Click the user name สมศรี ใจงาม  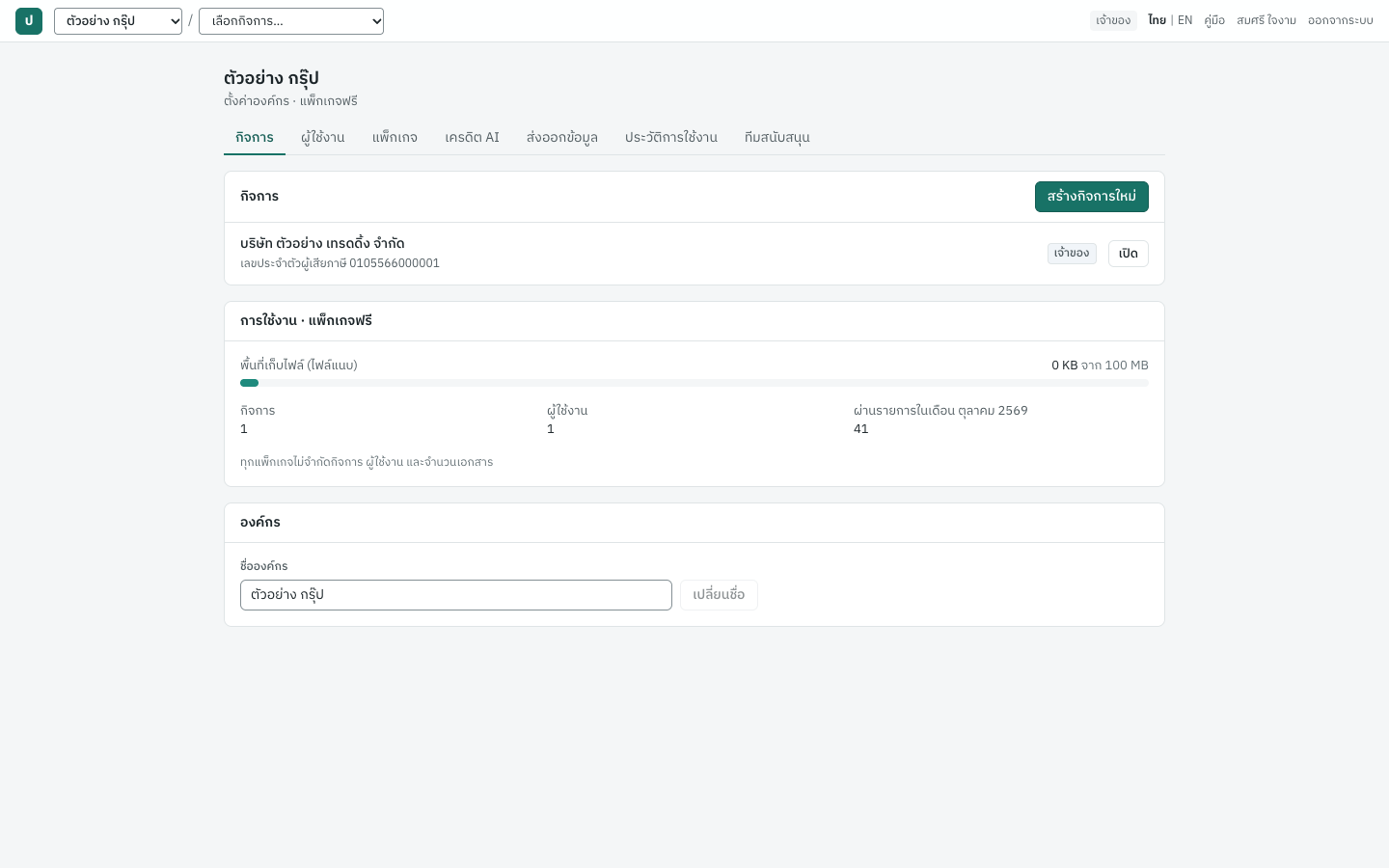click(1266, 20)
